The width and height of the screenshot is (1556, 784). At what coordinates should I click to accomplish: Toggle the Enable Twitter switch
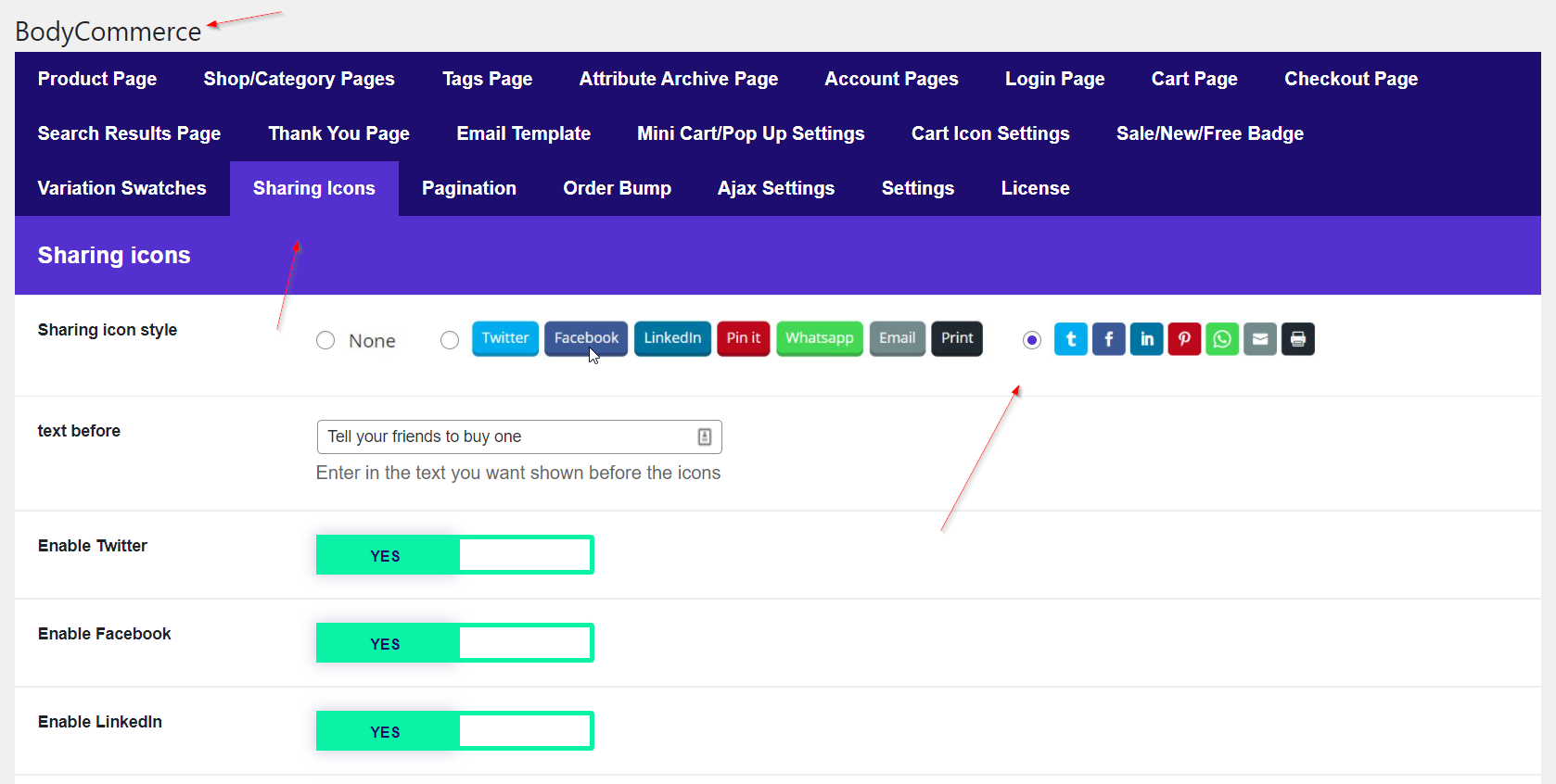(x=454, y=555)
